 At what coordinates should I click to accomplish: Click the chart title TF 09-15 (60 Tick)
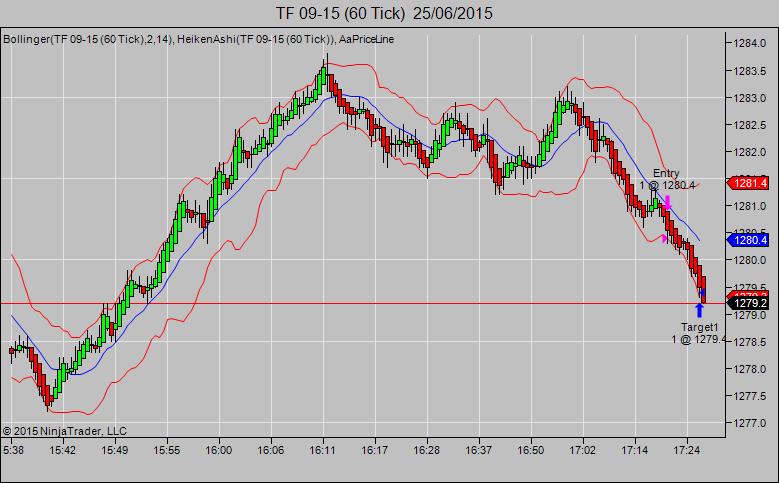pos(340,13)
